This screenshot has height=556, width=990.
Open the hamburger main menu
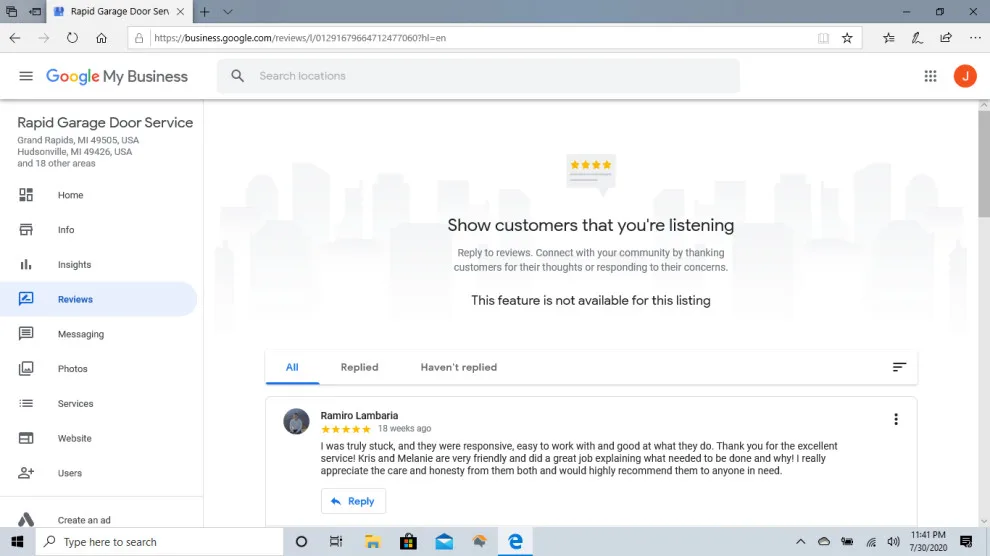(x=26, y=76)
